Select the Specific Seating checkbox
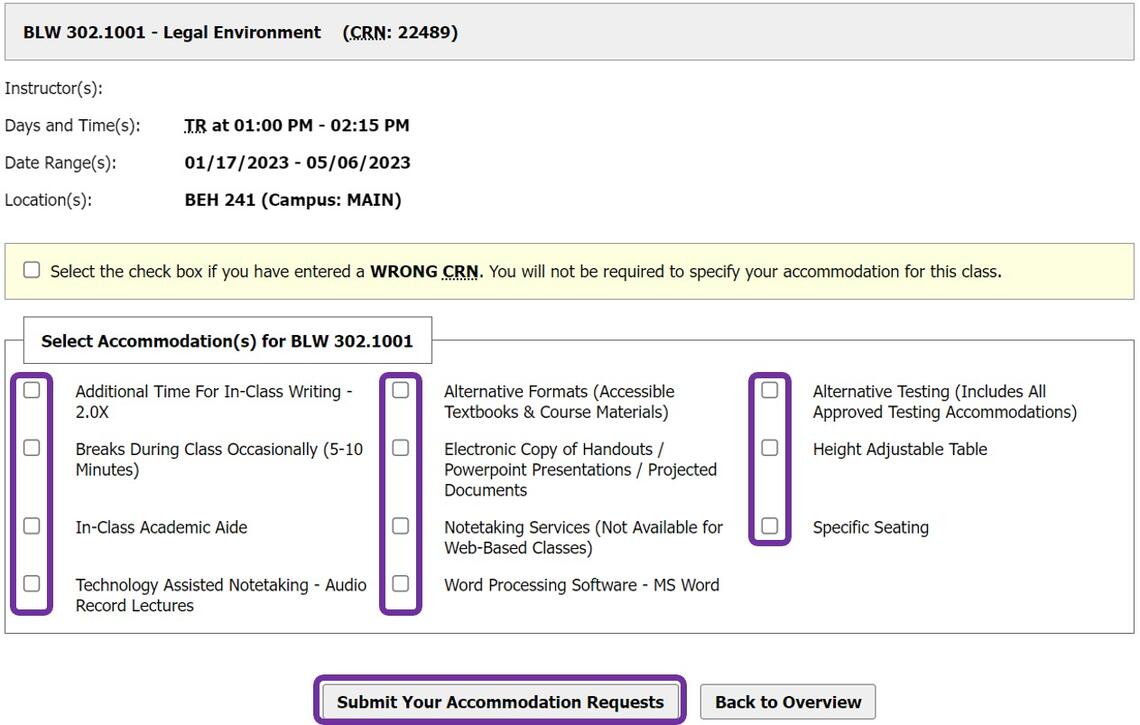Image resolution: width=1140 pixels, height=725 pixels. coord(769,525)
